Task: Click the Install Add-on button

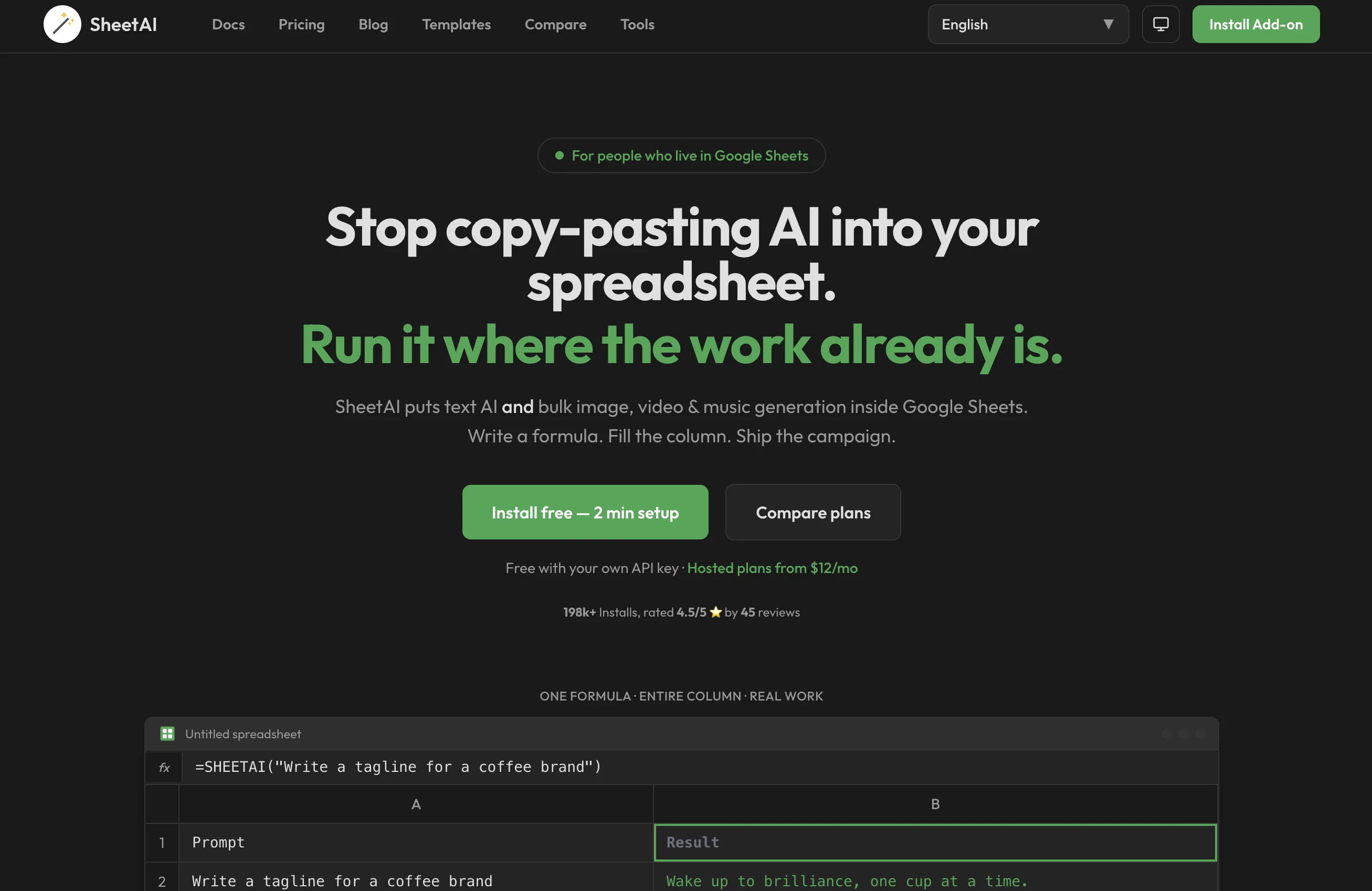Action: click(1255, 24)
